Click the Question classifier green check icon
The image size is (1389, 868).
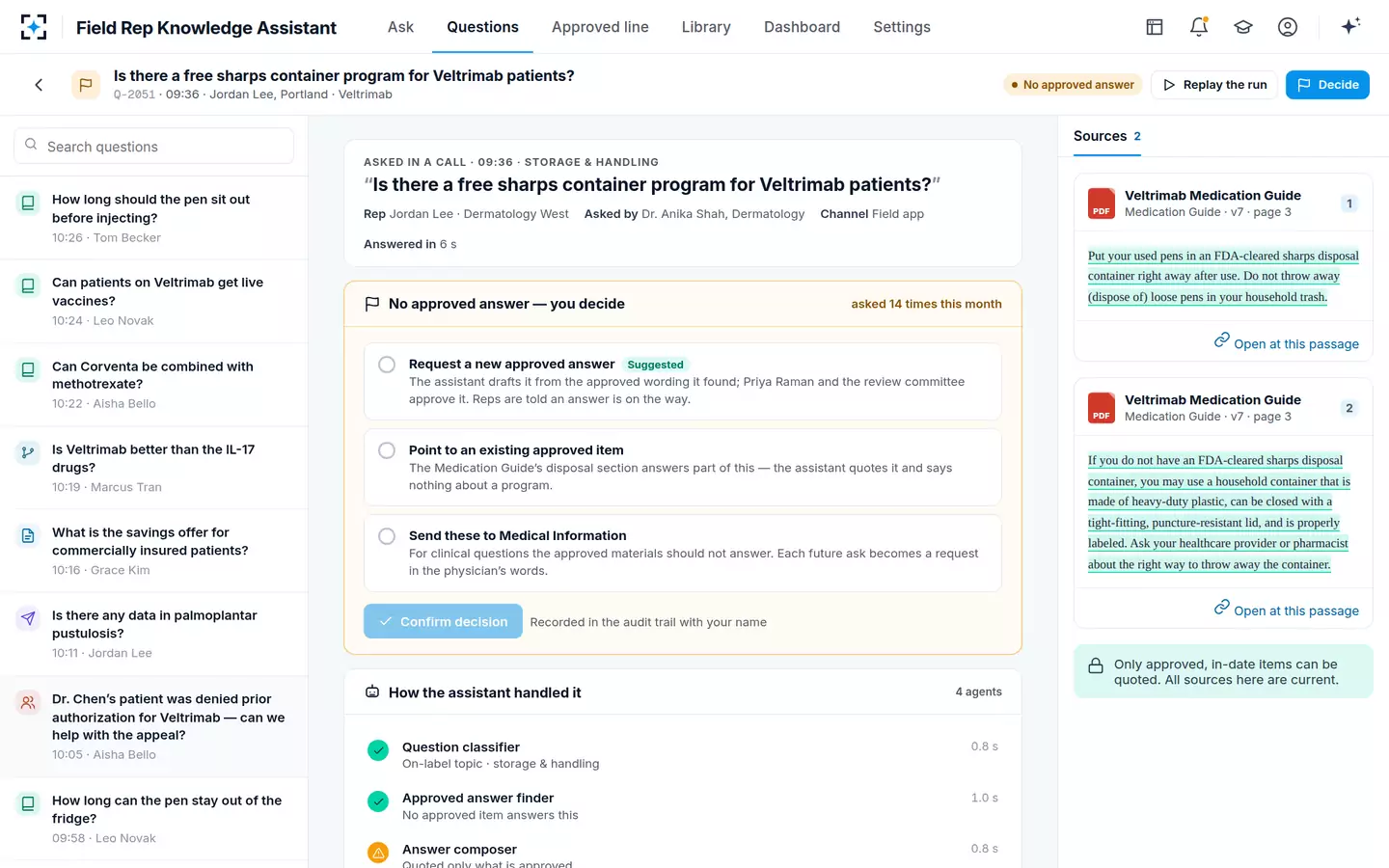(x=378, y=750)
